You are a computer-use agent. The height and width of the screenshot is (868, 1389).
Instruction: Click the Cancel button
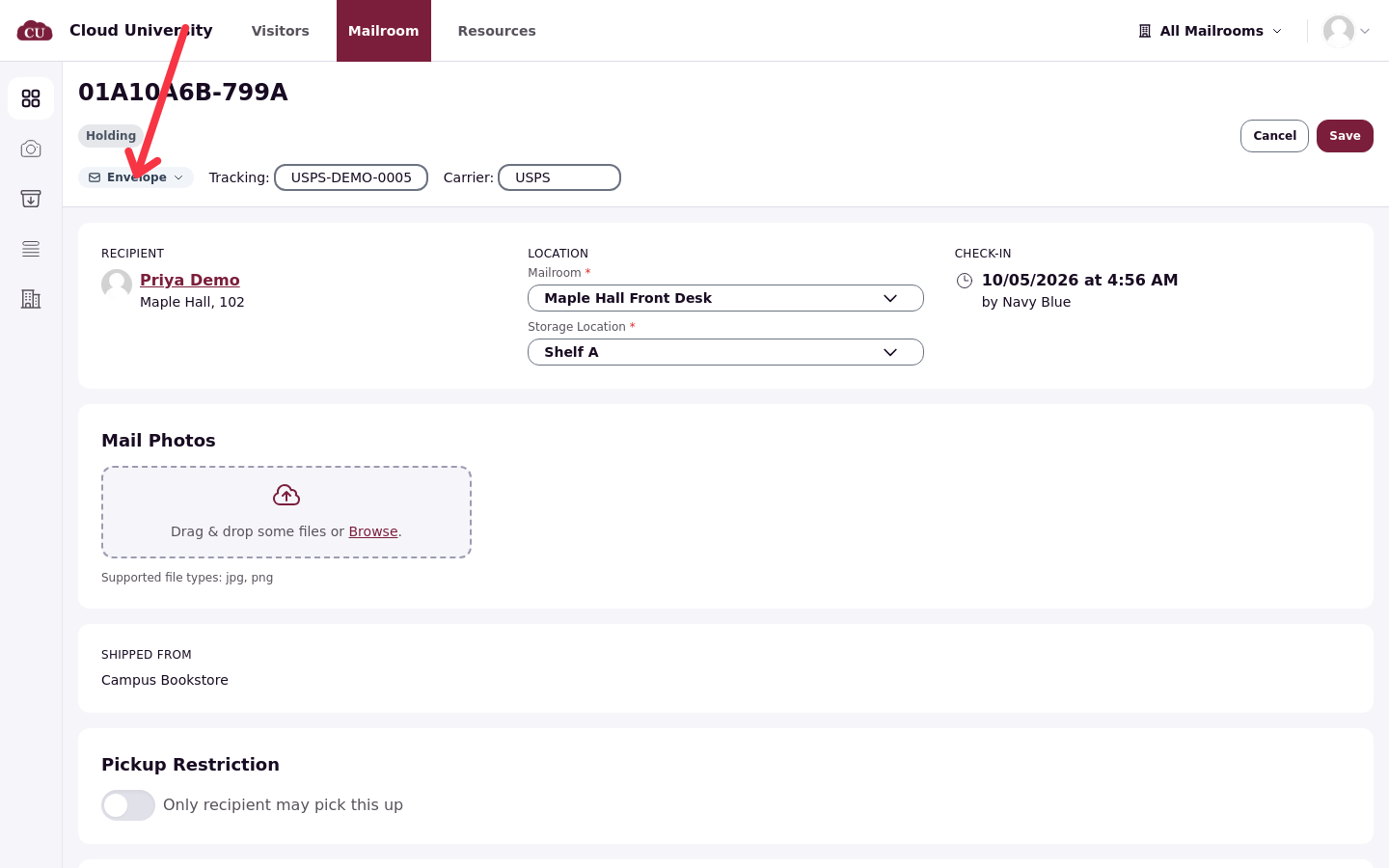tap(1274, 136)
